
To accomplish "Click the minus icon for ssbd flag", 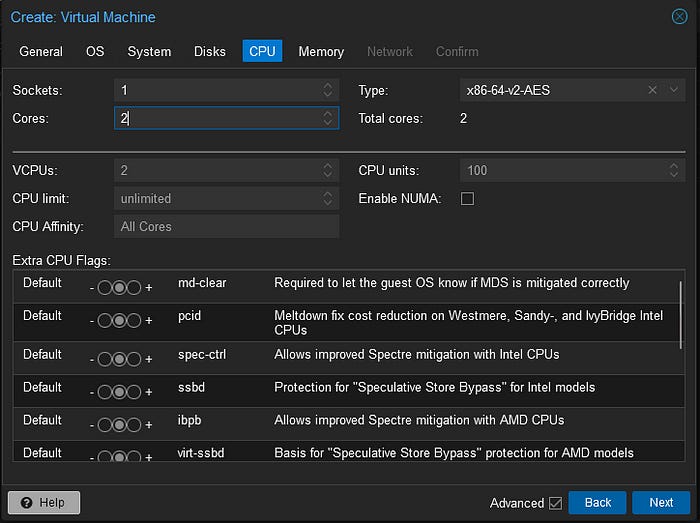I will tap(92, 392).
